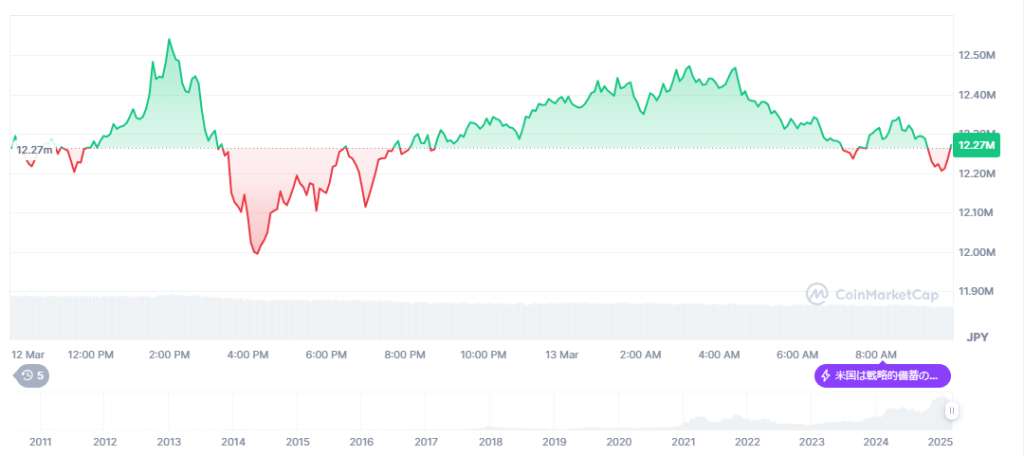Screen dimensions: 1024x456
Task: Click the 12:00 PM time axis label
Action: (x=89, y=354)
